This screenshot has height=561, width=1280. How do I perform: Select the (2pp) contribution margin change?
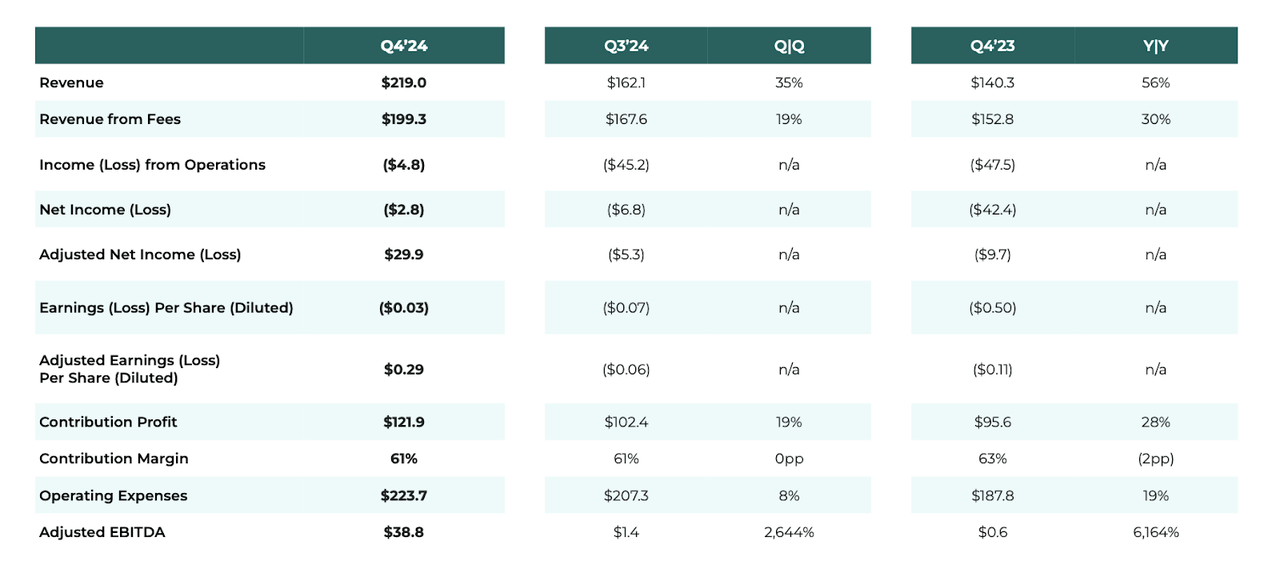tap(1156, 459)
